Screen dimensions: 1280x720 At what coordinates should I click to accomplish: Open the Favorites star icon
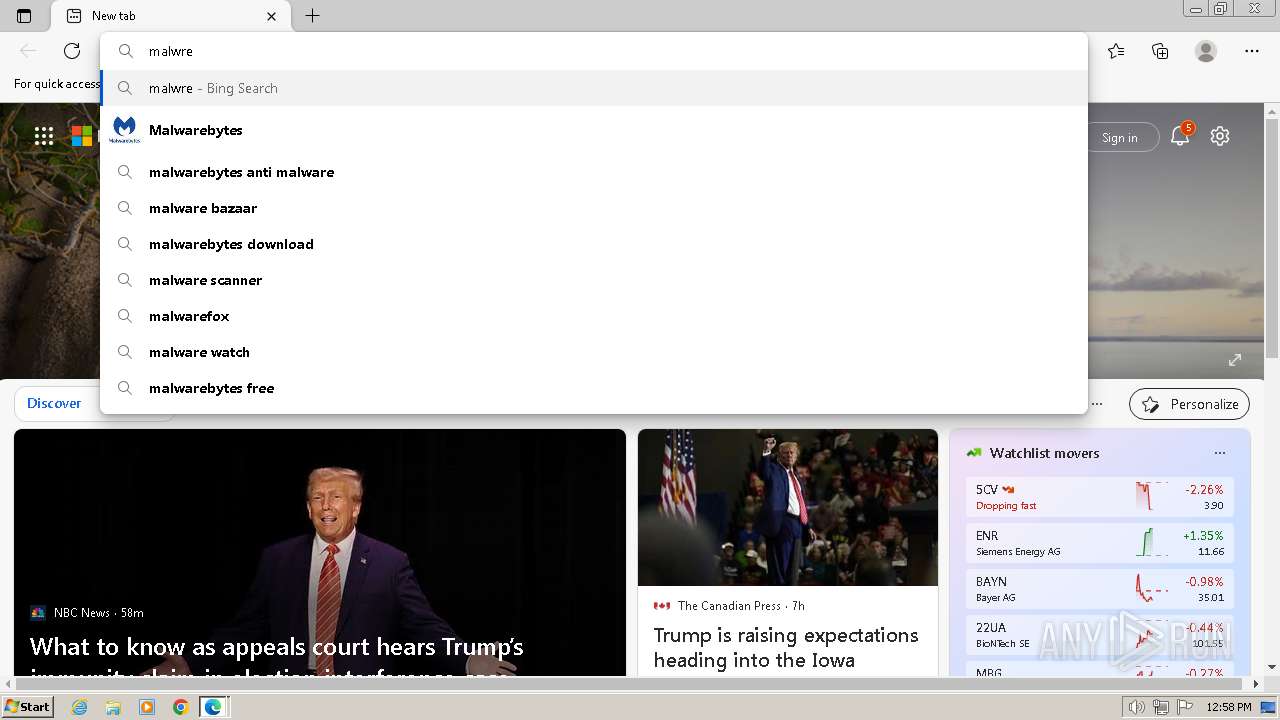[1116, 51]
